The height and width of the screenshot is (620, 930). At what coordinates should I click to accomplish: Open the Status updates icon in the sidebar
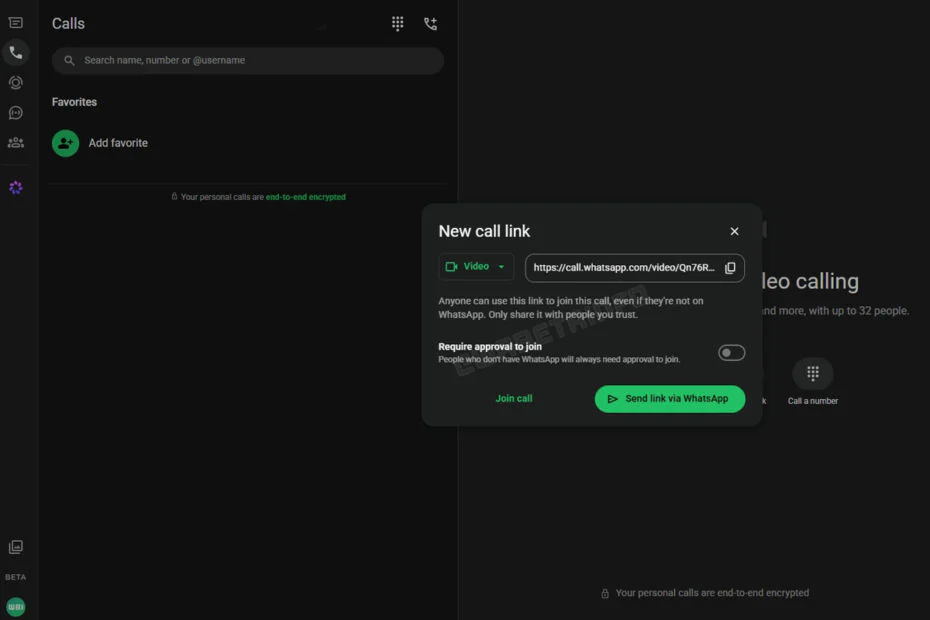point(15,82)
